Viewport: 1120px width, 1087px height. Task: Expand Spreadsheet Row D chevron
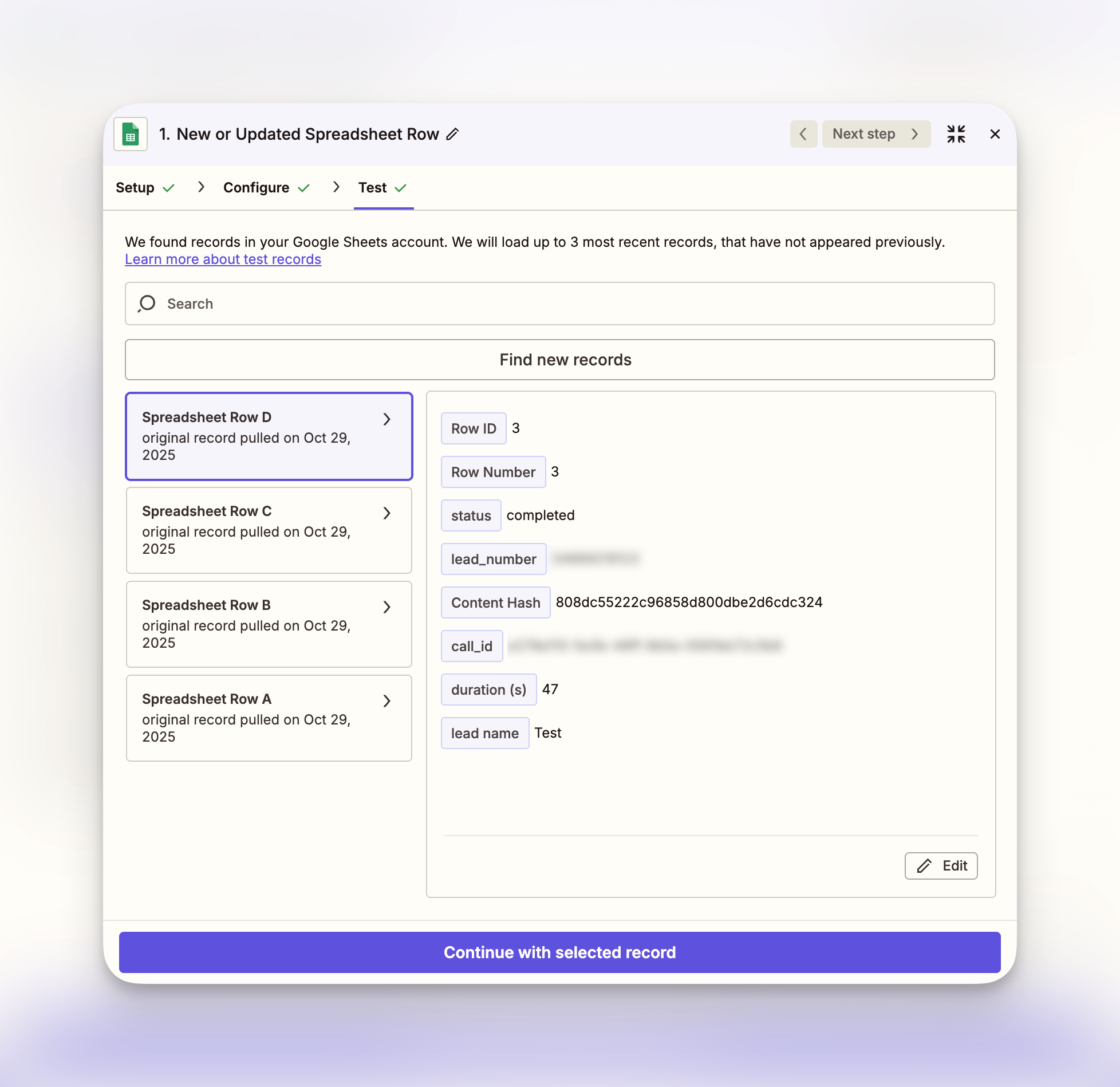pyautogui.click(x=387, y=419)
